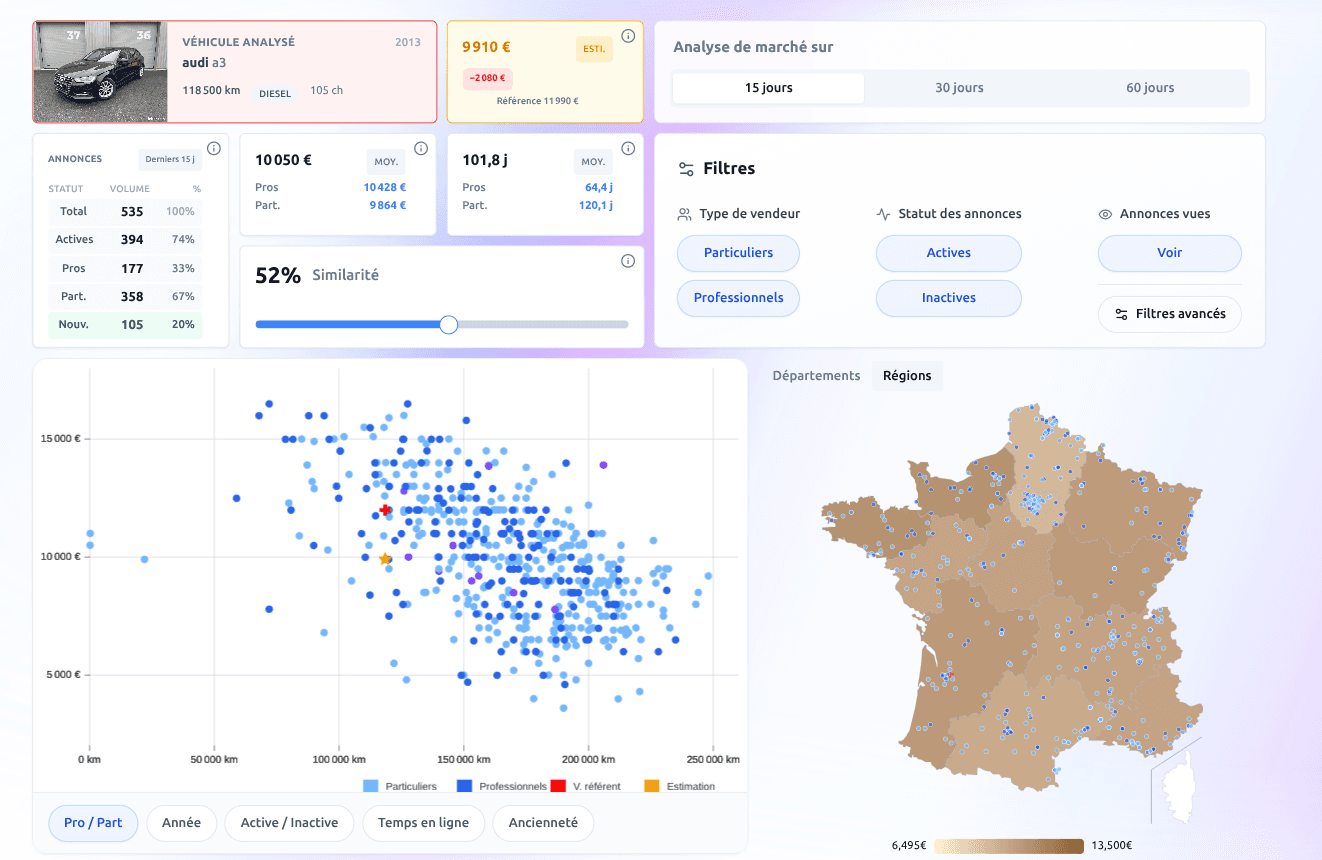Adjust the Similarité slider handle
Viewport: 1322px width, 860px height.
[x=448, y=324]
